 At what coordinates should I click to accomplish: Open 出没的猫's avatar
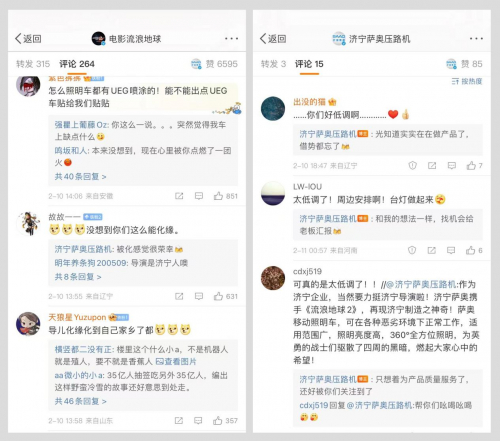click(273, 108)
